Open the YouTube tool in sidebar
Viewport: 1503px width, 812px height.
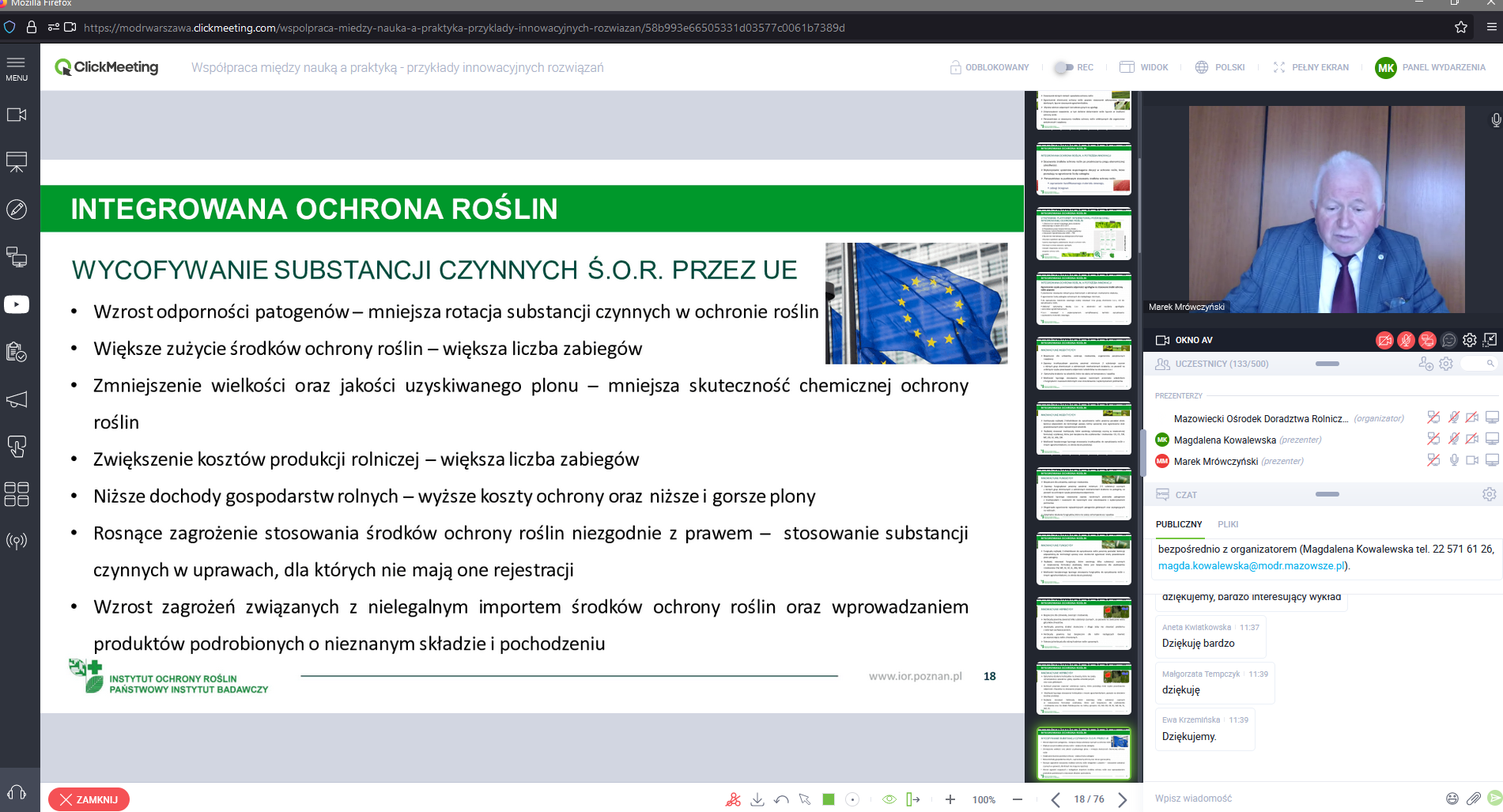pos(17,304)
